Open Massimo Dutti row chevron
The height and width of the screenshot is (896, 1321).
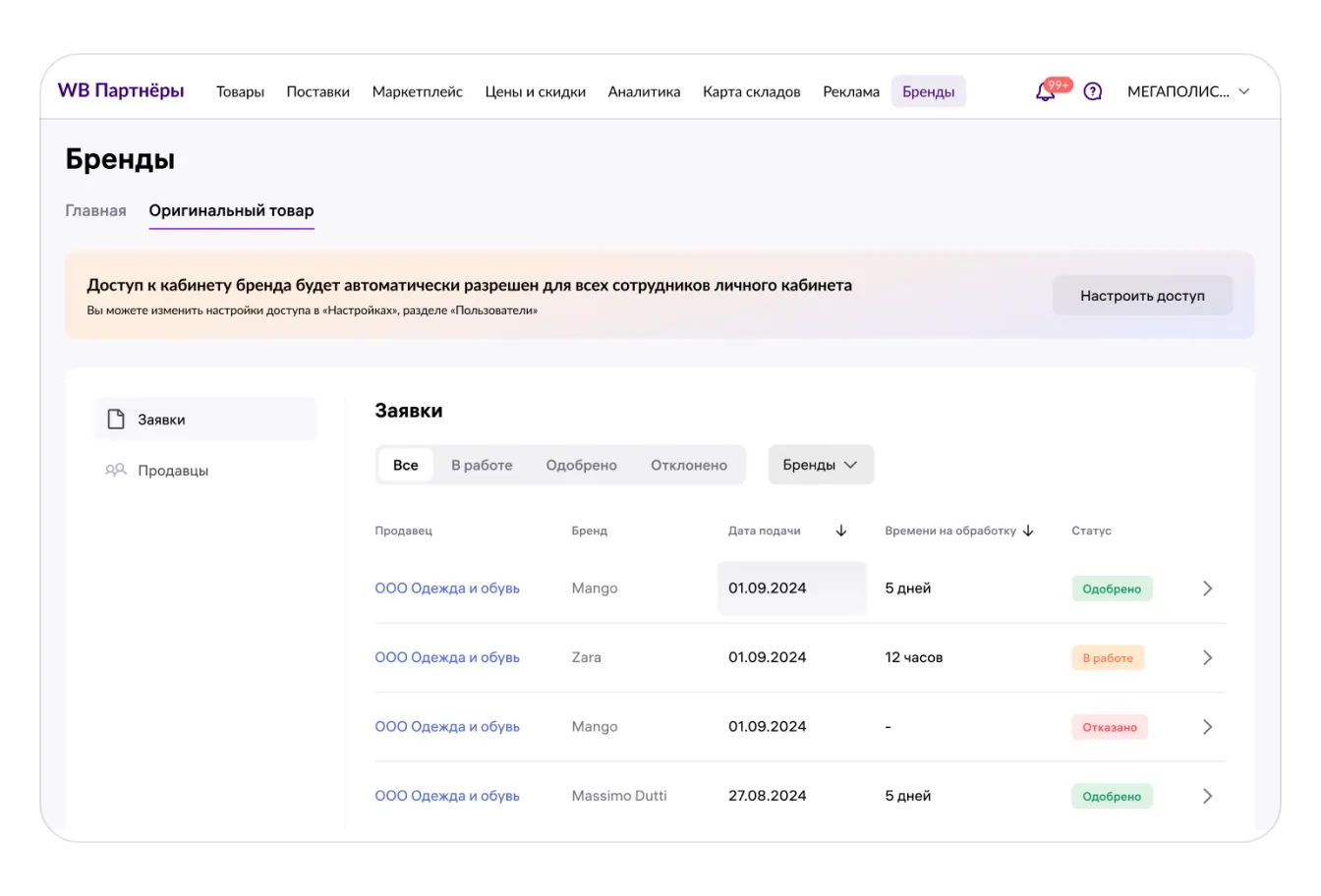pyautogui.click(x=1208, y=797)
